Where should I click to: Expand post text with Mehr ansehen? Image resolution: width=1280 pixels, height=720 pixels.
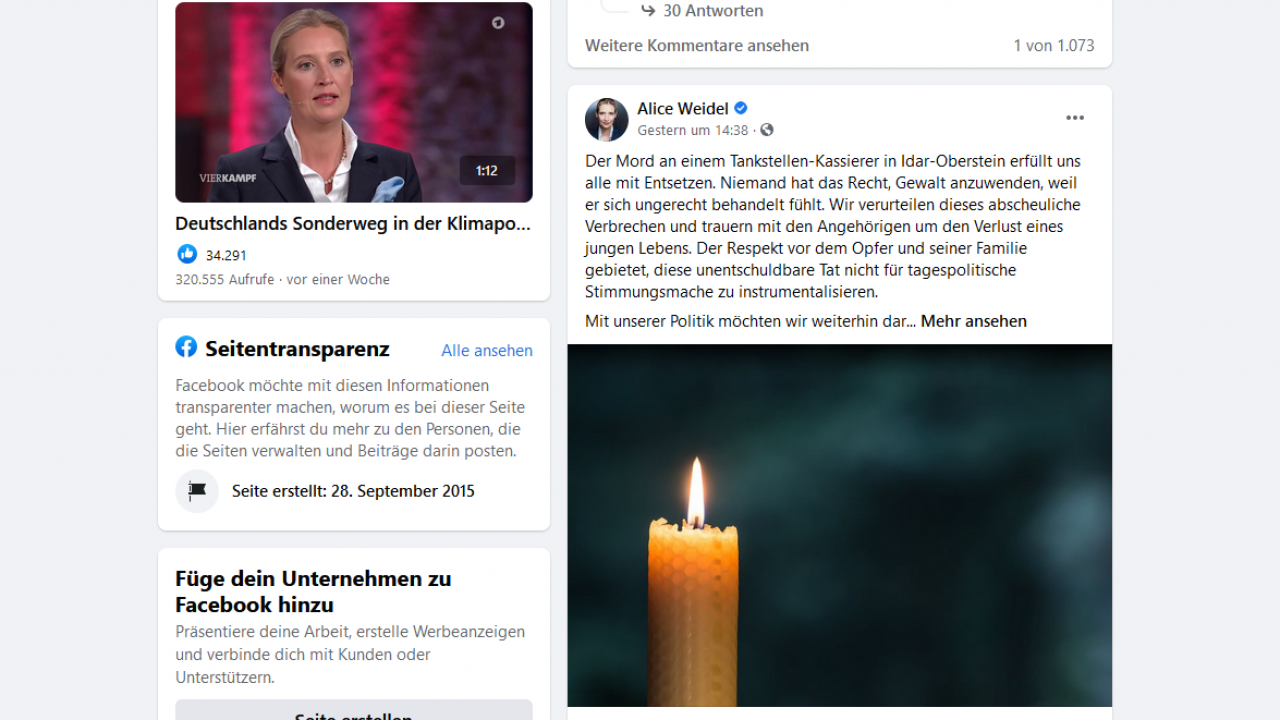tap(974, 321)
